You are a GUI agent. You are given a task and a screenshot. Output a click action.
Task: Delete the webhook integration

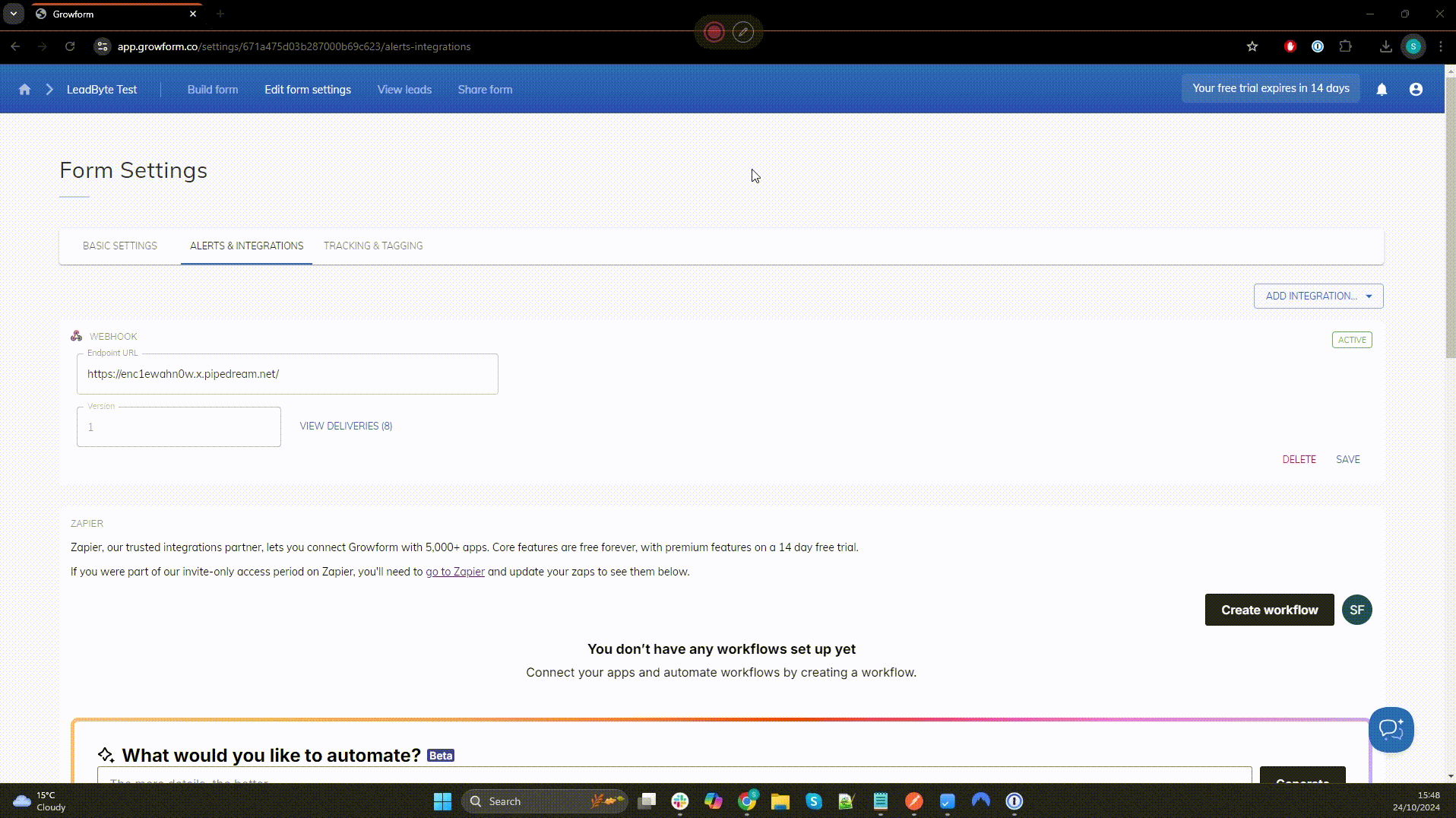click(1299, 459)
